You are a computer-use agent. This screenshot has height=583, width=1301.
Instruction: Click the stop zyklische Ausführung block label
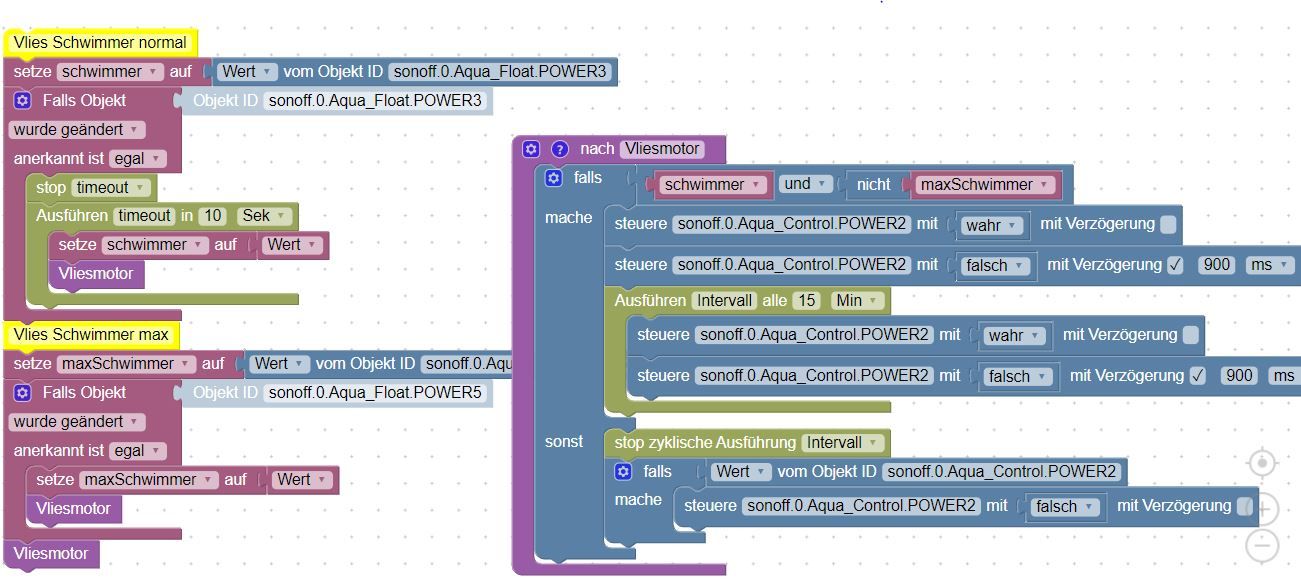click(705, 442)
